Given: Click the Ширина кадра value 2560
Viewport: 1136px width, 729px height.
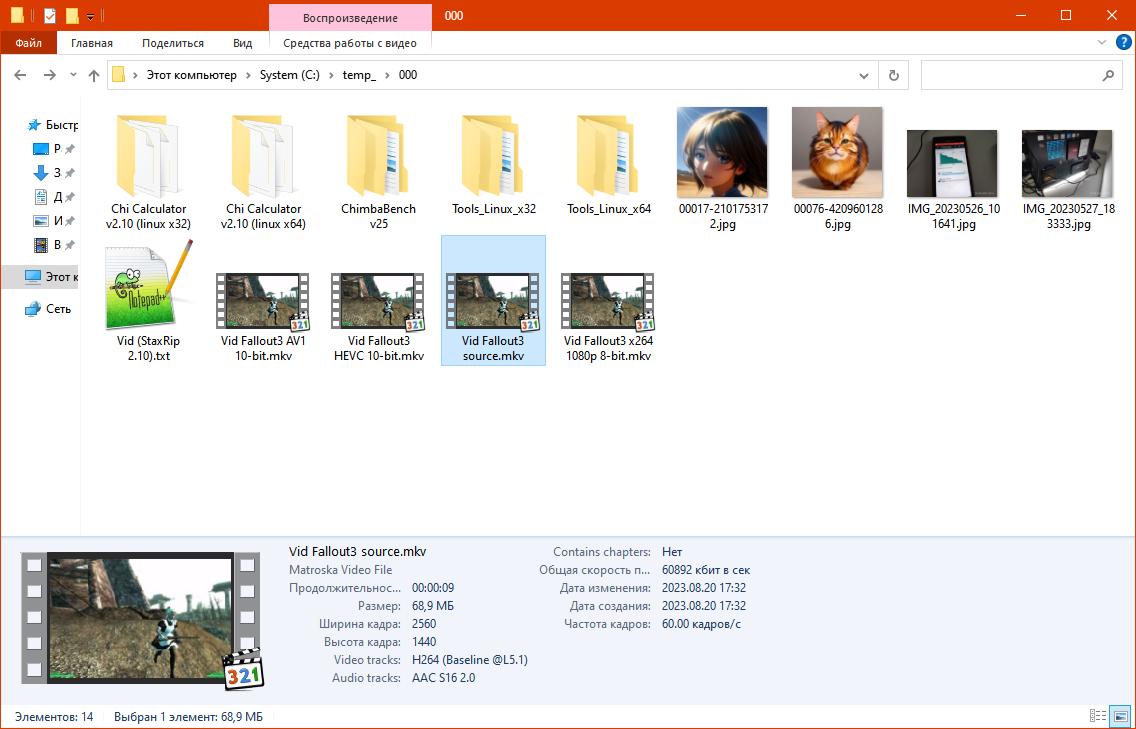Looking at the screenshot, I should [424, 623].
